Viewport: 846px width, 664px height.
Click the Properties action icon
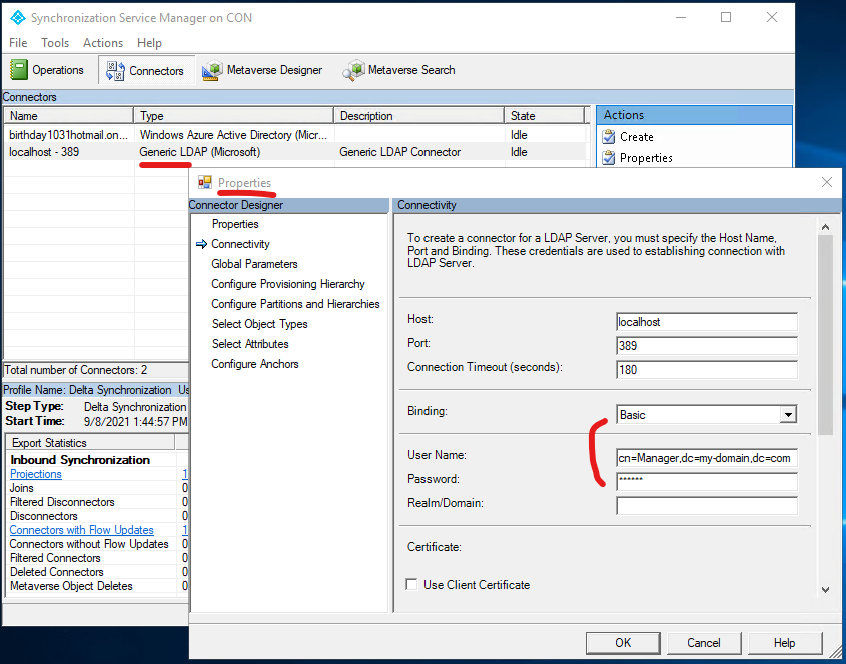coord(609,158)
